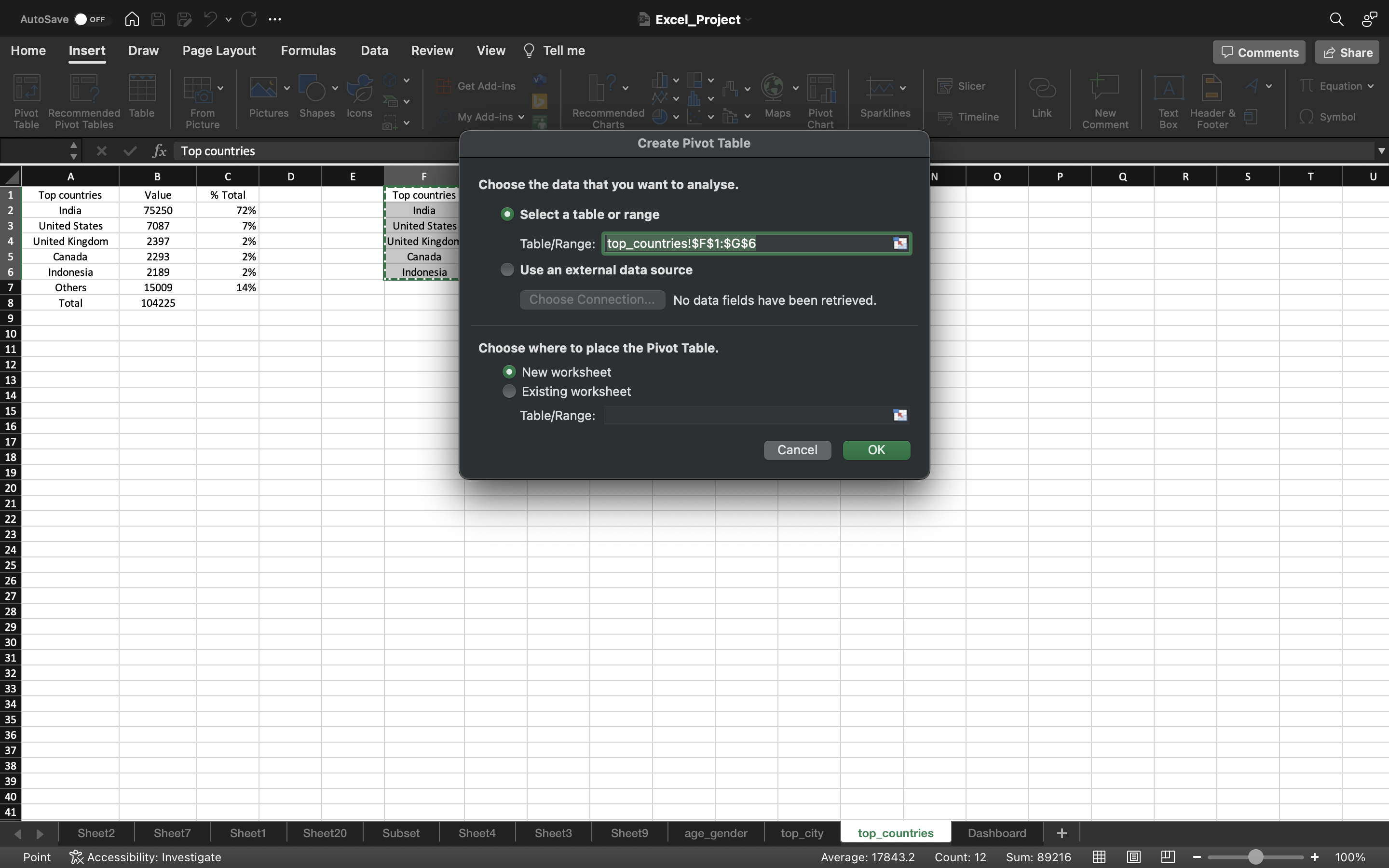Click the Share button
1389x868 pixels.
tap(1347, 52)
